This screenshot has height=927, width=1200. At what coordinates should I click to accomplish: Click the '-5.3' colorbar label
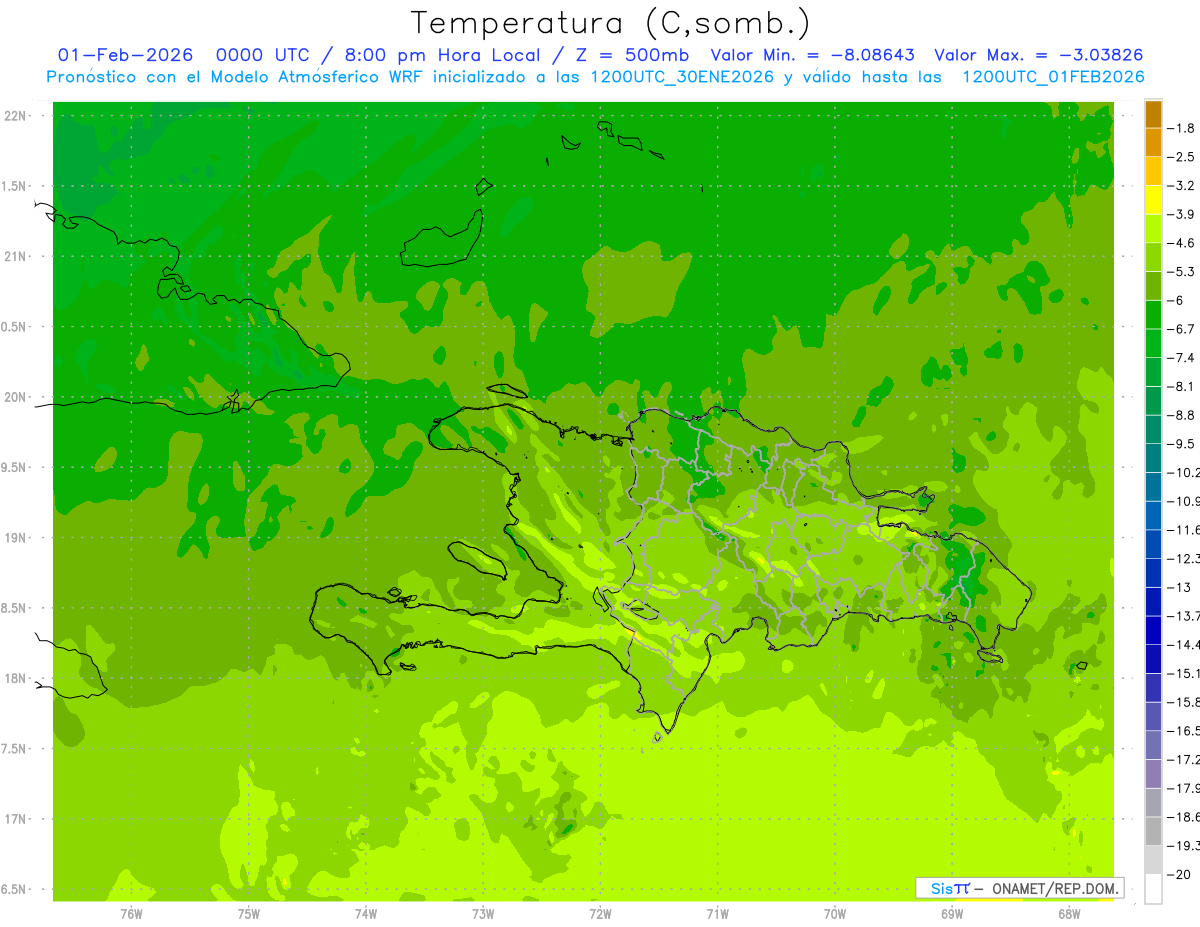point(1183,272)
